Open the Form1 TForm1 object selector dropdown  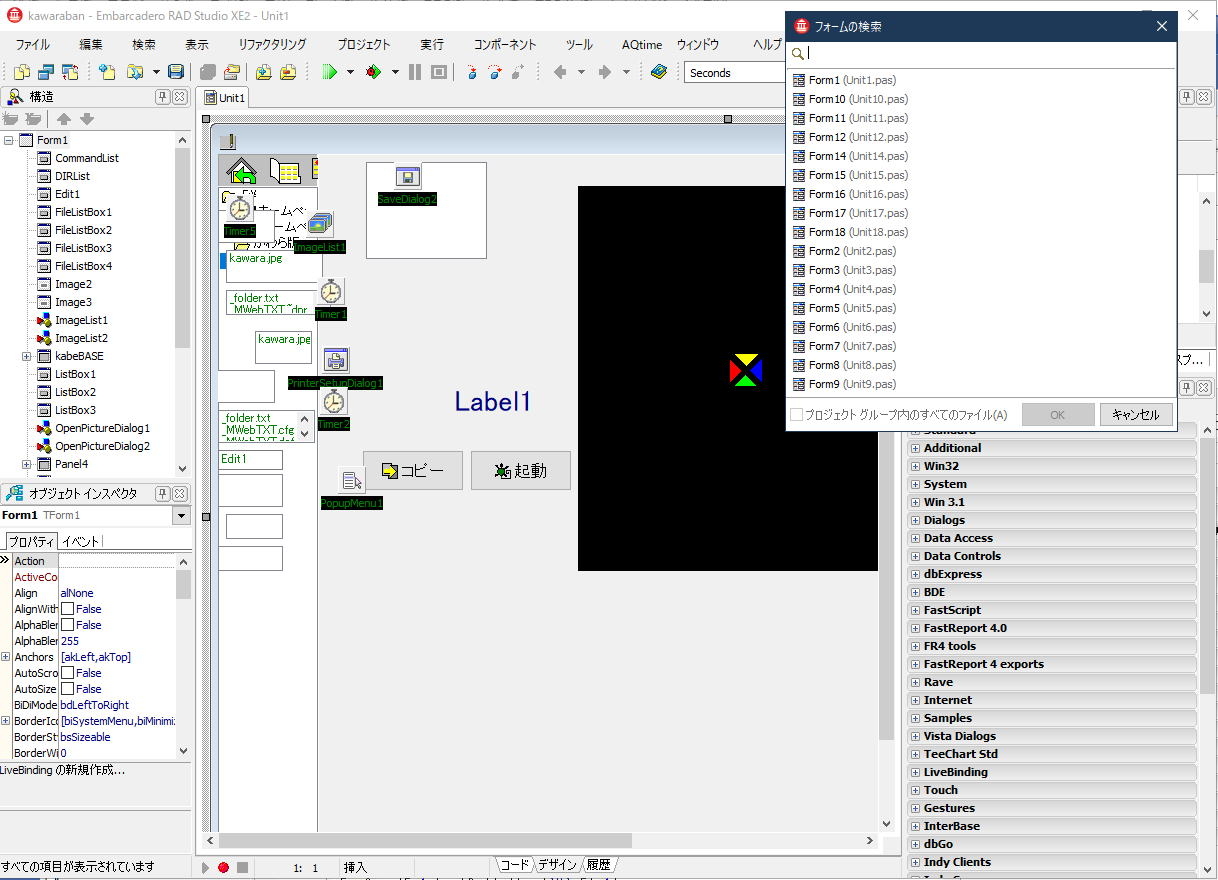181,516
